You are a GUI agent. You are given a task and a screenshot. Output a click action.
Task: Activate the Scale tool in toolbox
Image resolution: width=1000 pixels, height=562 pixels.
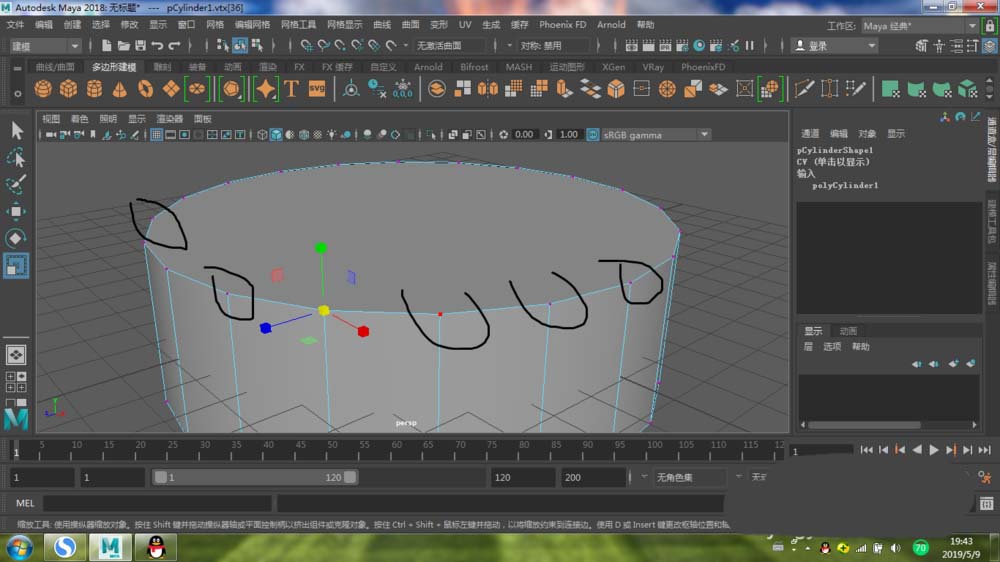coord(17,265)
